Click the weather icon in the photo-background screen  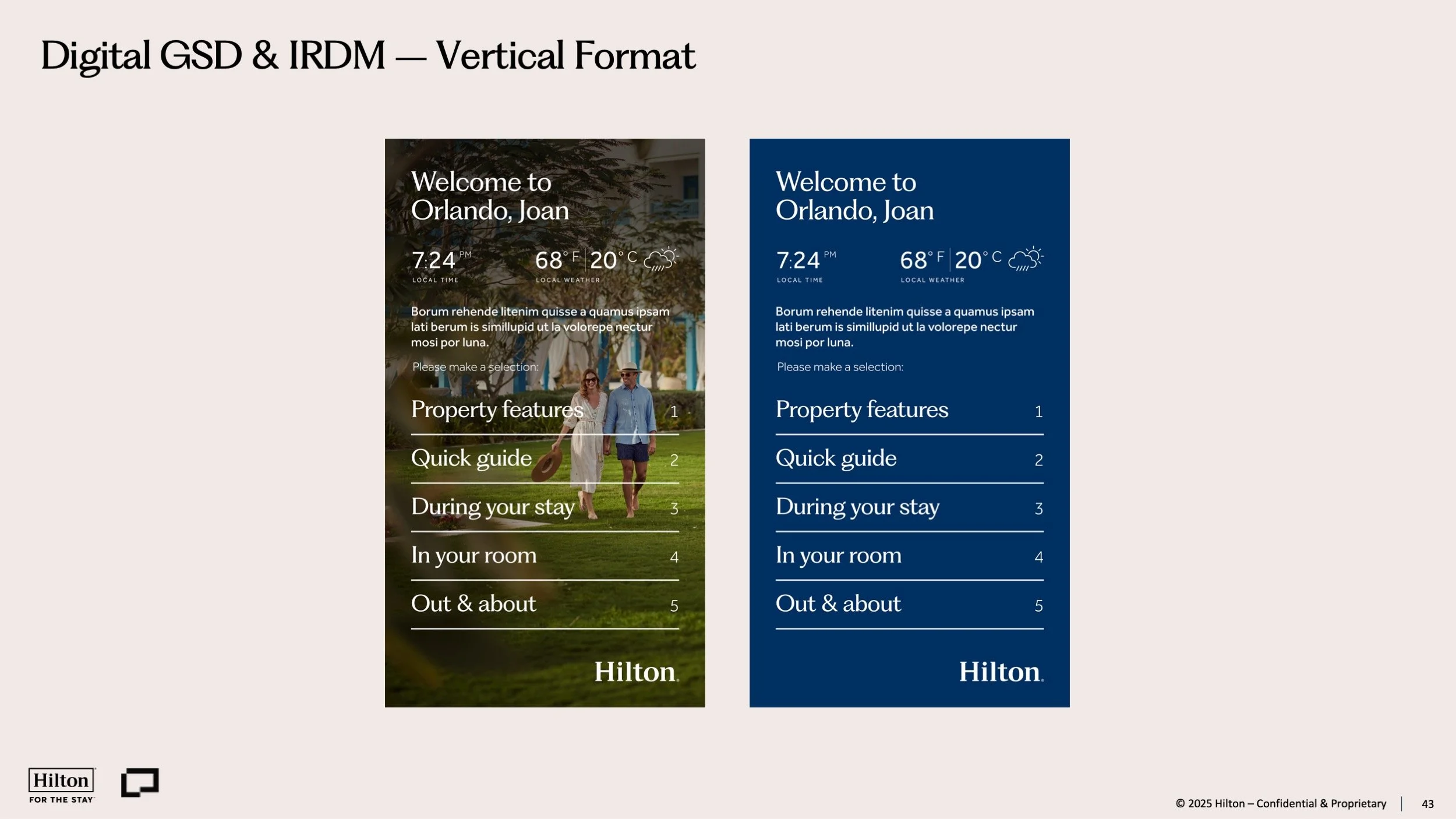pyautogui.click(x=661, y=259)
